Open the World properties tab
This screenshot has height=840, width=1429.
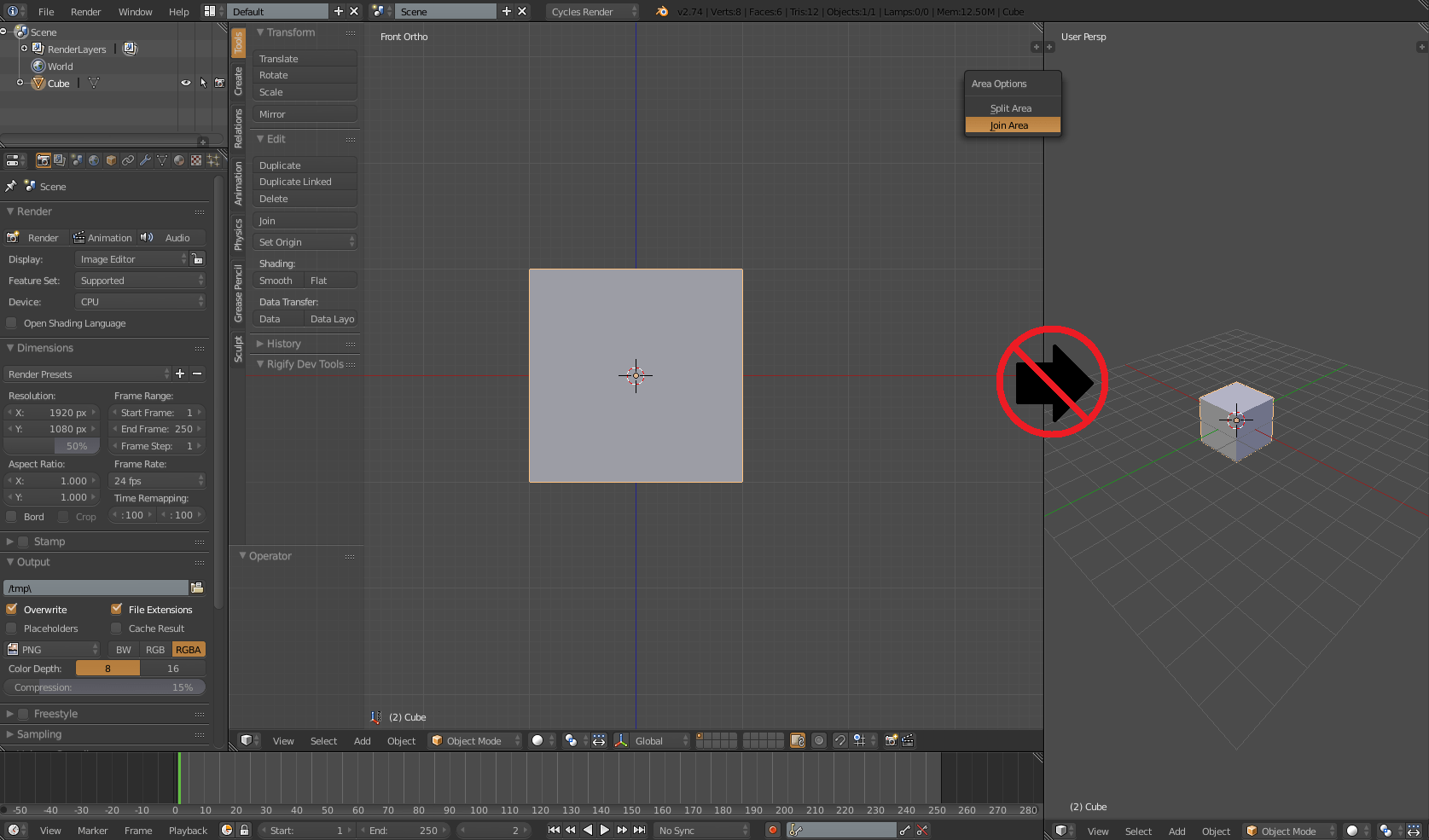coord(94,160)
